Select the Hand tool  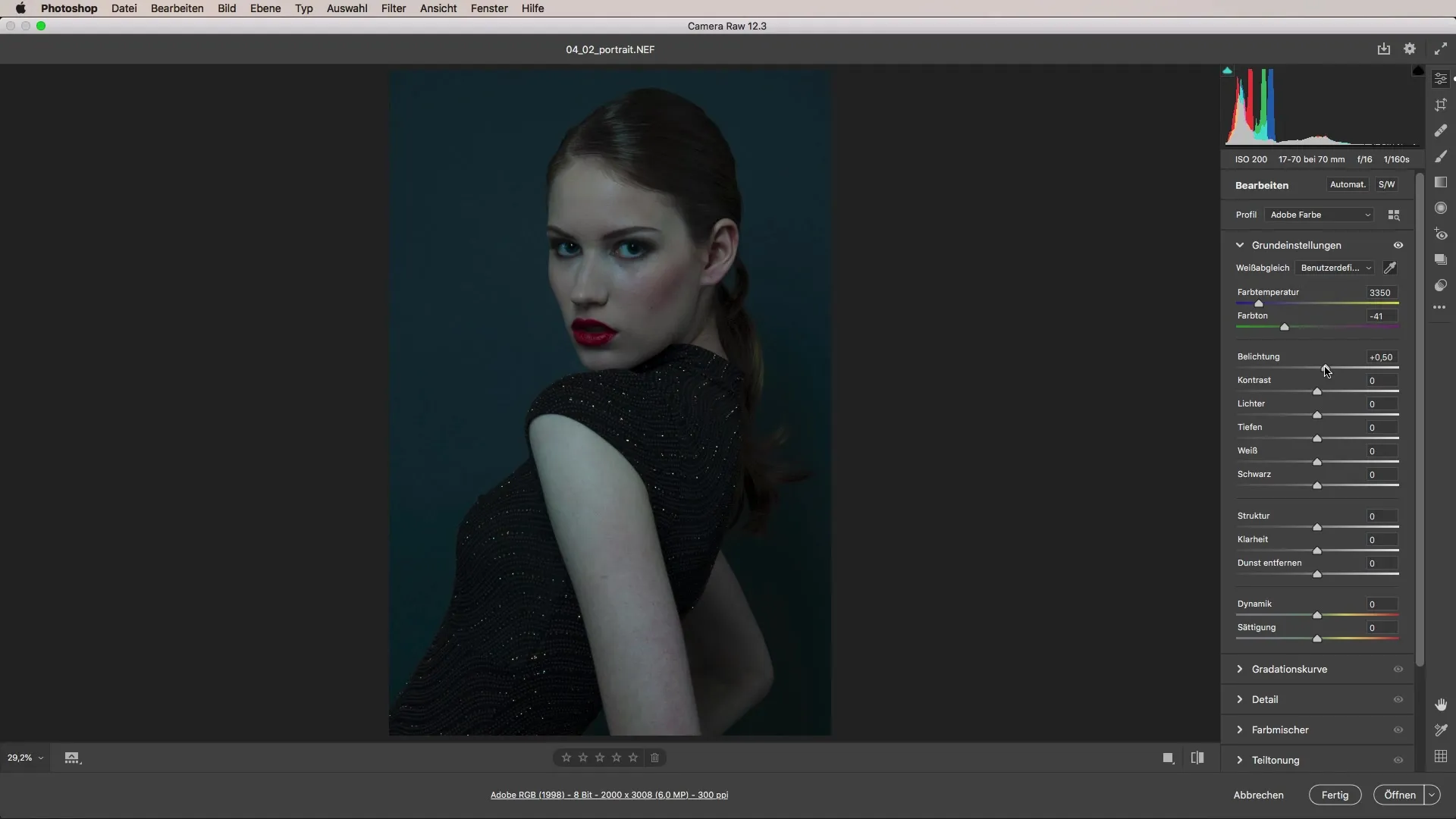1441,704
